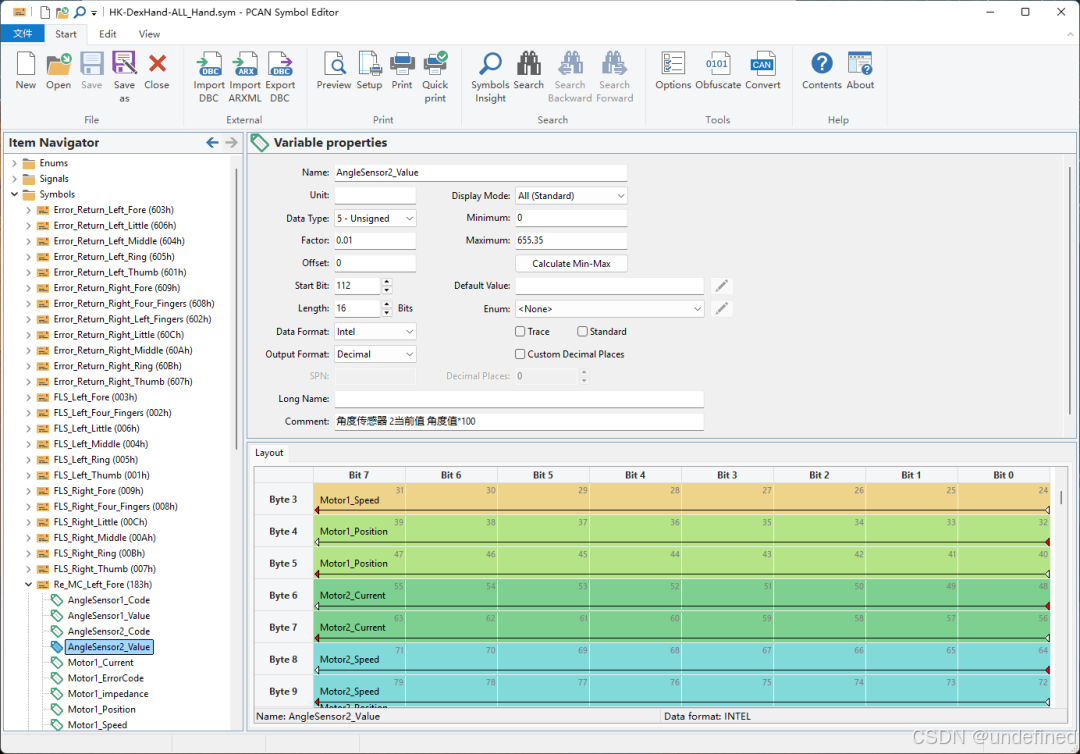Switch to the Edit ribbon tab

[x=107, y=34]
